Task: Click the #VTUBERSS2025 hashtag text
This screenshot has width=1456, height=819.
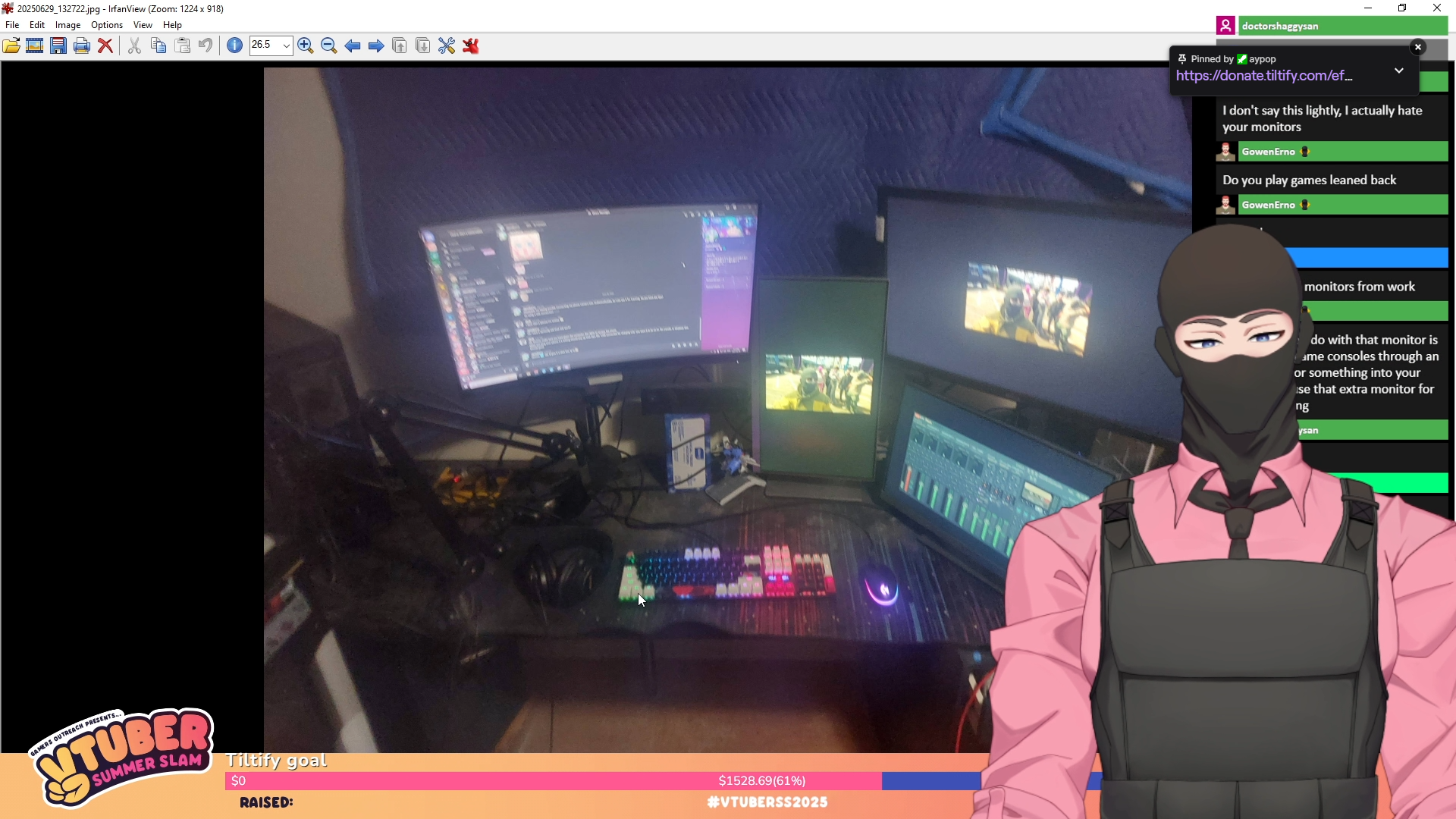Action: point(767,802)
